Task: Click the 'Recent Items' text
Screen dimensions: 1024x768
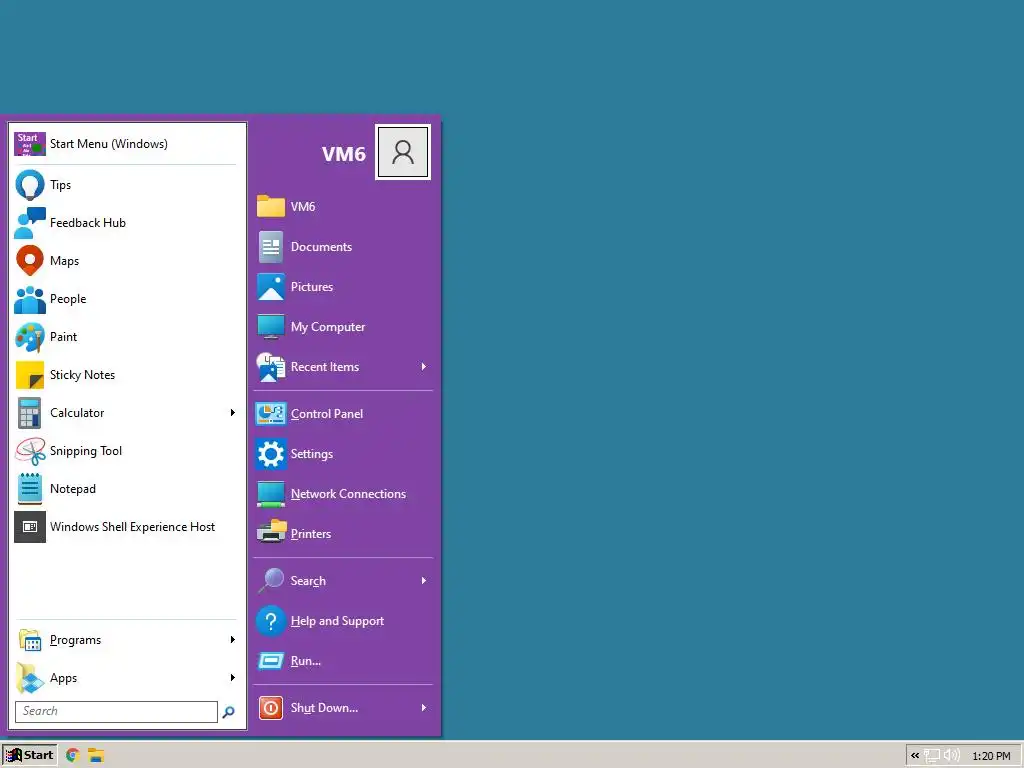Action: (x=325, y=367)
